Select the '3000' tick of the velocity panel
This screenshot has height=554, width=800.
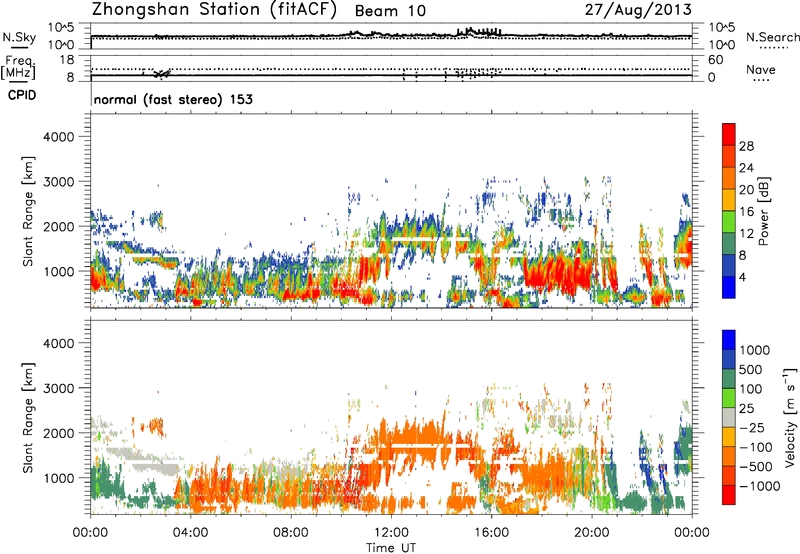[x=59, y=388]
